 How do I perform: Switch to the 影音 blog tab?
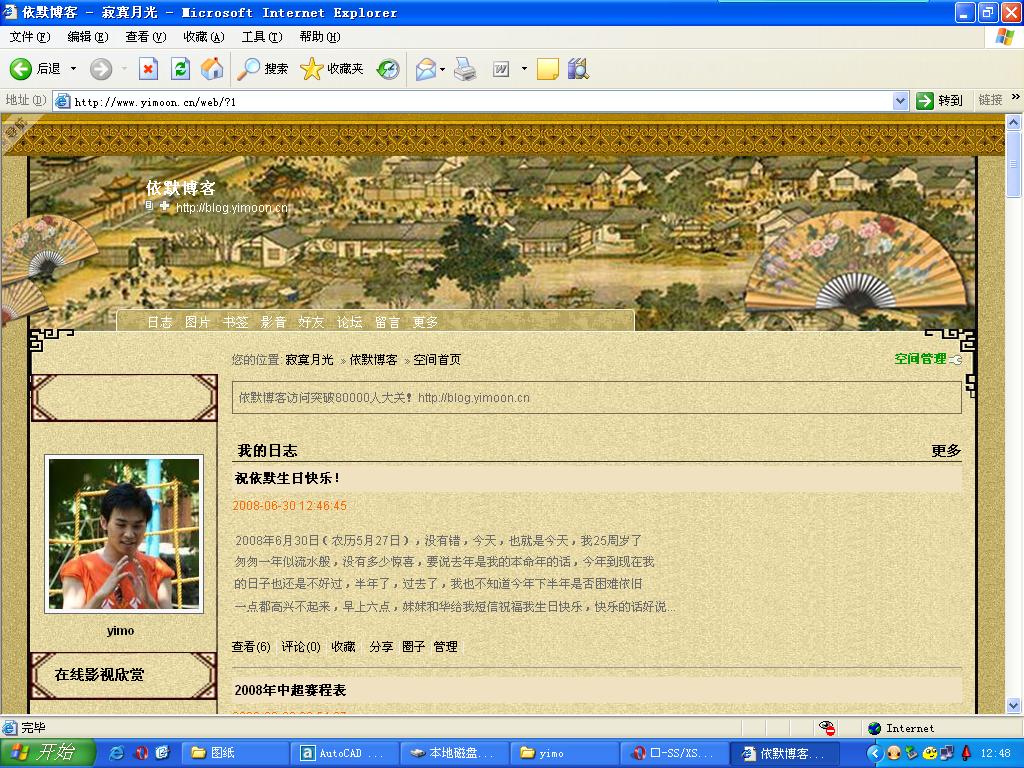(273, 322)
